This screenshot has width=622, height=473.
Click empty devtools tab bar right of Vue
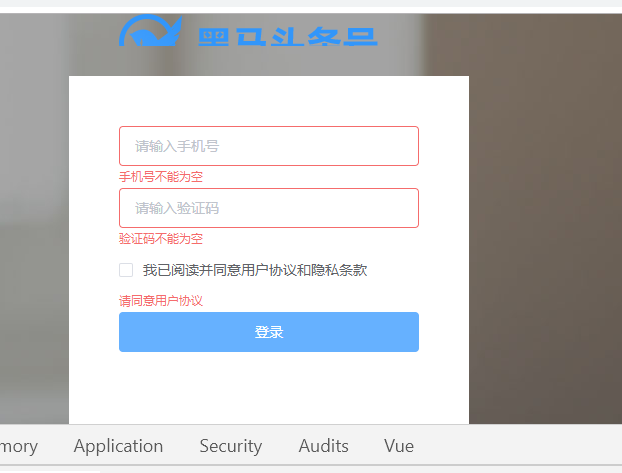point(516,446)
